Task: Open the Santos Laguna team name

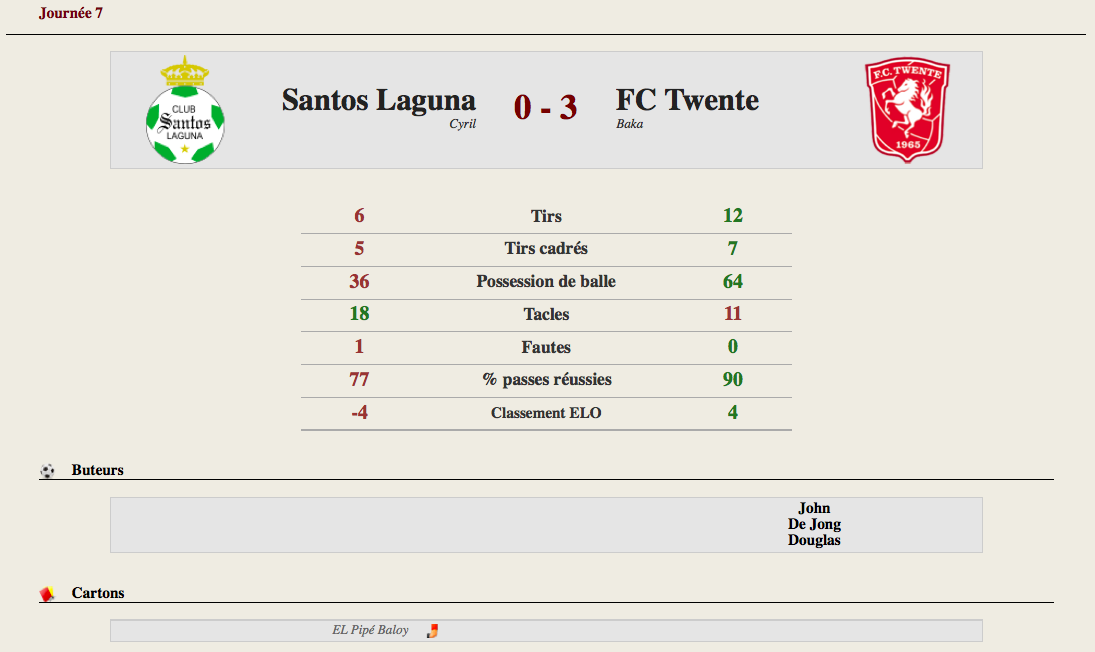Action: tap(379, 100)
